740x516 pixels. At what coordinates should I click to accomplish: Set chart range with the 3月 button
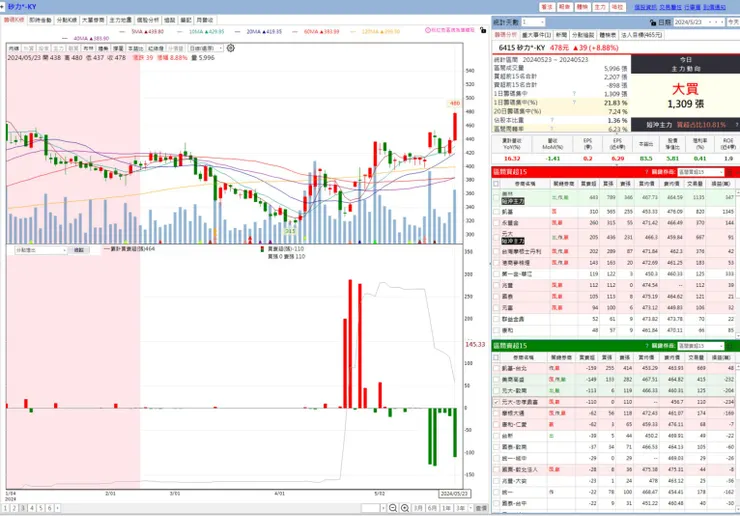tap(418, 508)
